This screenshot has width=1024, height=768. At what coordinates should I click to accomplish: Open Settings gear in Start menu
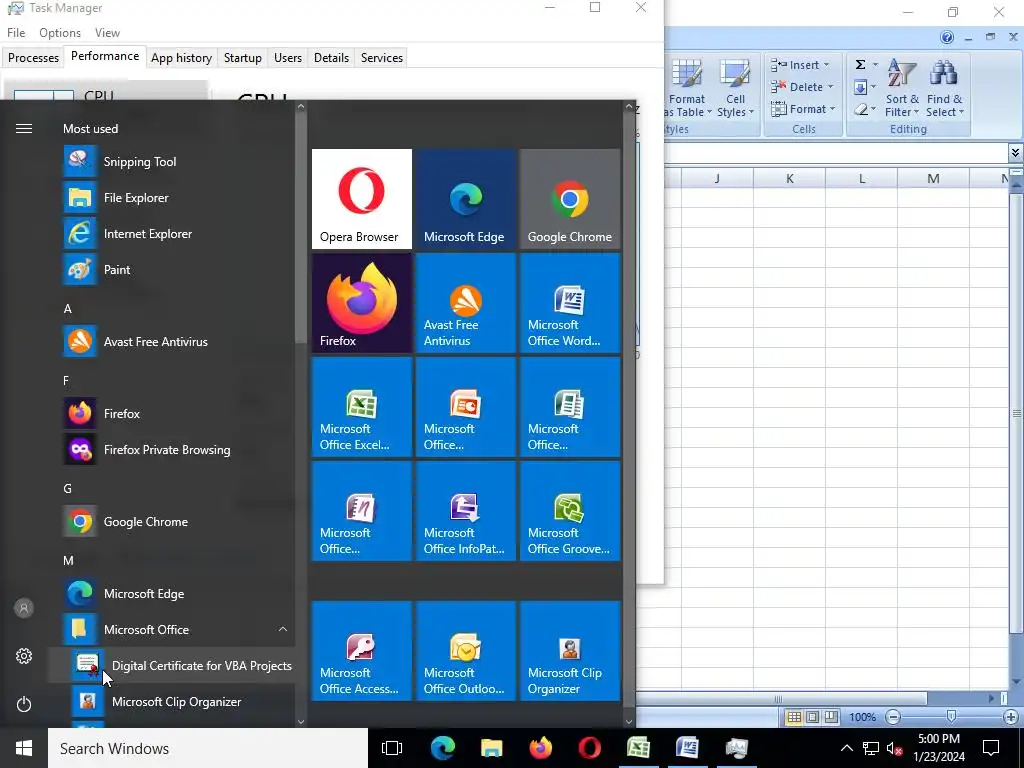point(24,656)
